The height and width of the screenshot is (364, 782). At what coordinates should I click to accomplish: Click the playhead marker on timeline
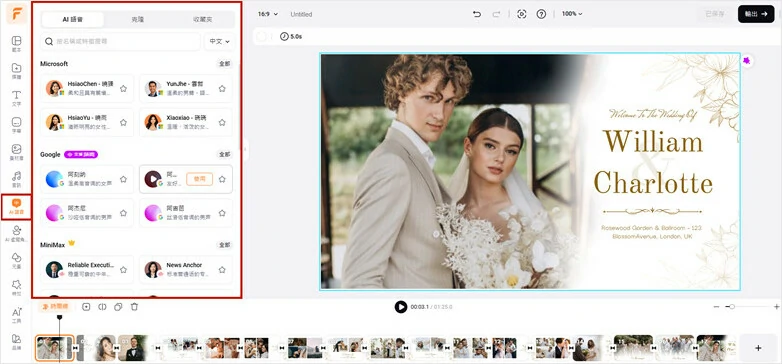click(59, 317)
